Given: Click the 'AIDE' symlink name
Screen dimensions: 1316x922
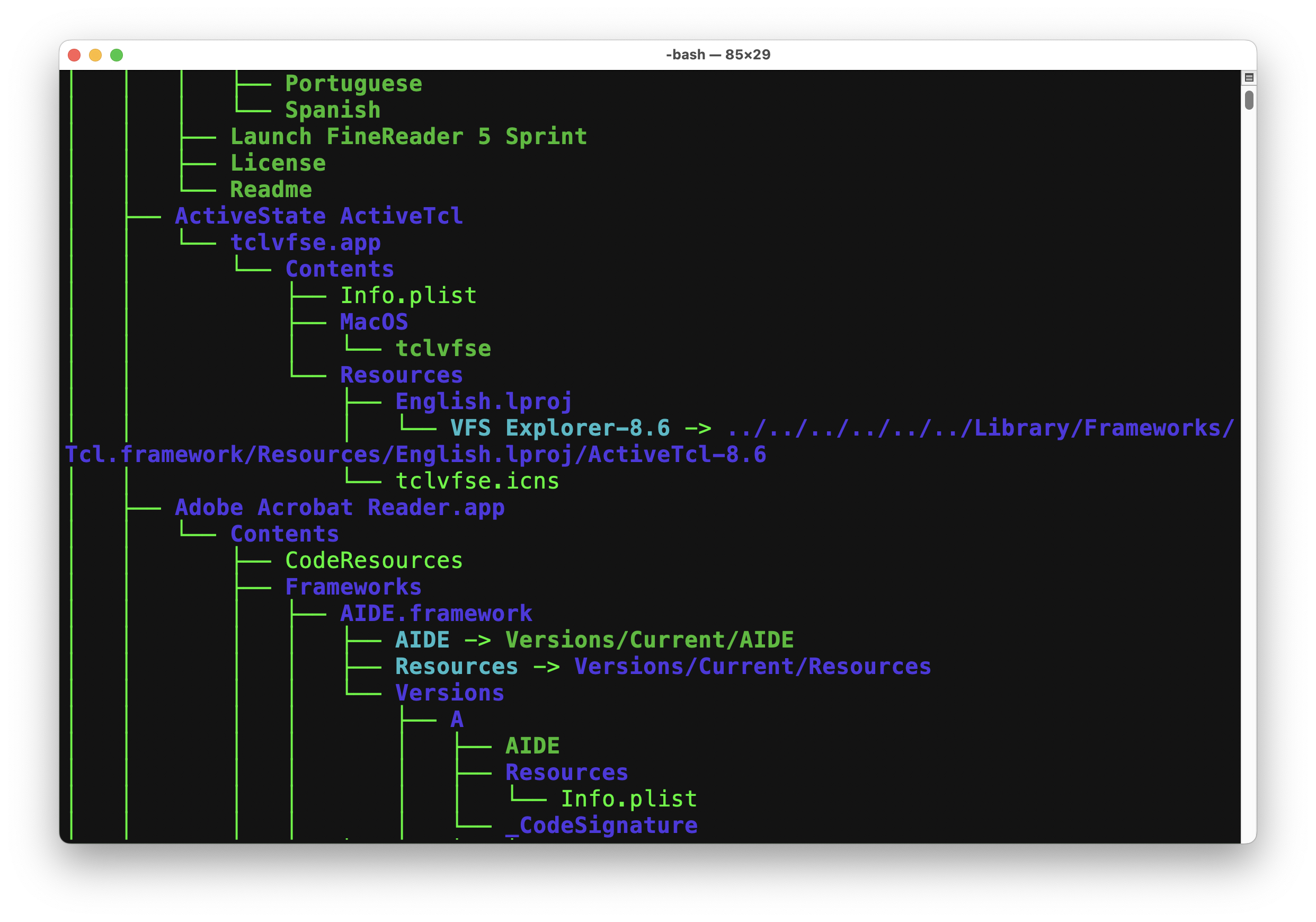Looking at the screenshot, I should coord(422,640).
